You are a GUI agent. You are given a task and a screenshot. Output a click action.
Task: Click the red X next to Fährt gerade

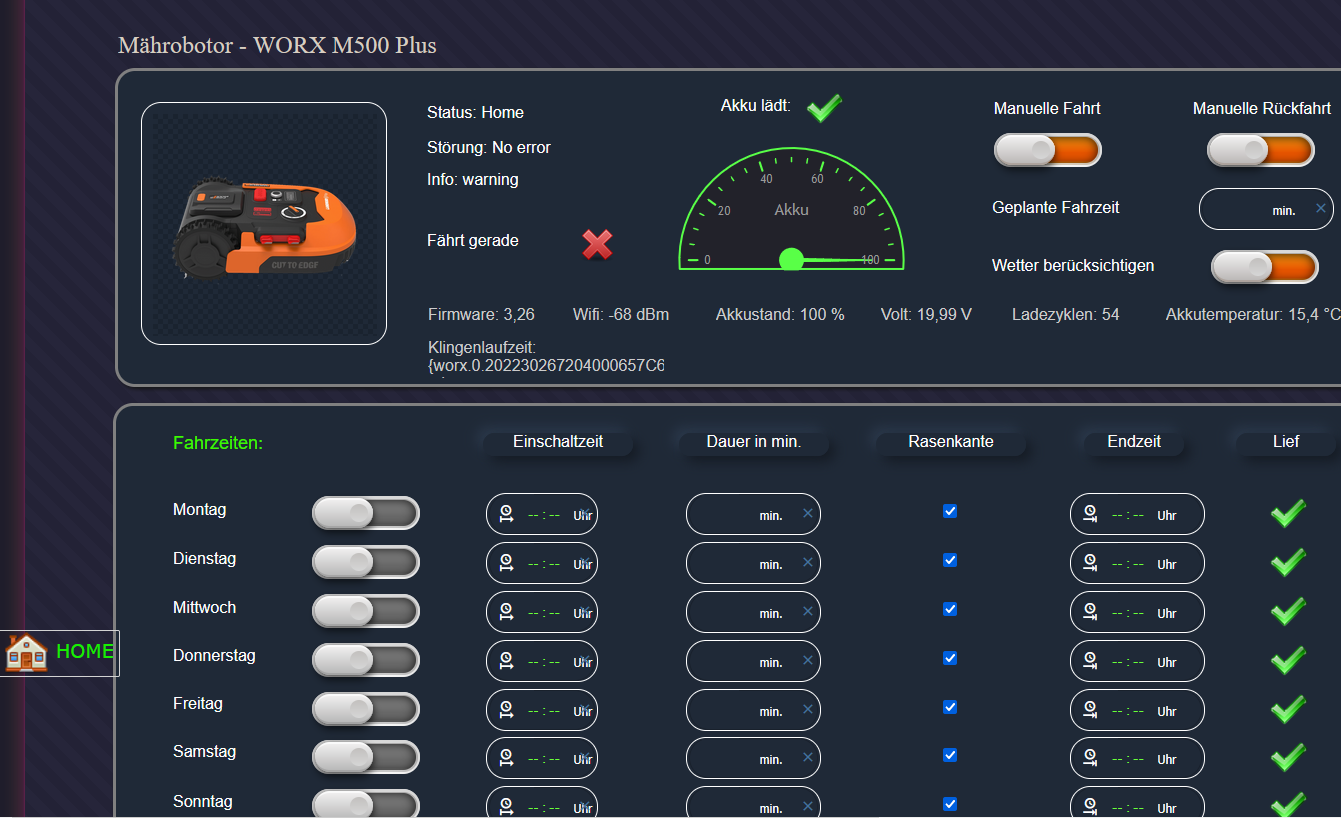598,243
